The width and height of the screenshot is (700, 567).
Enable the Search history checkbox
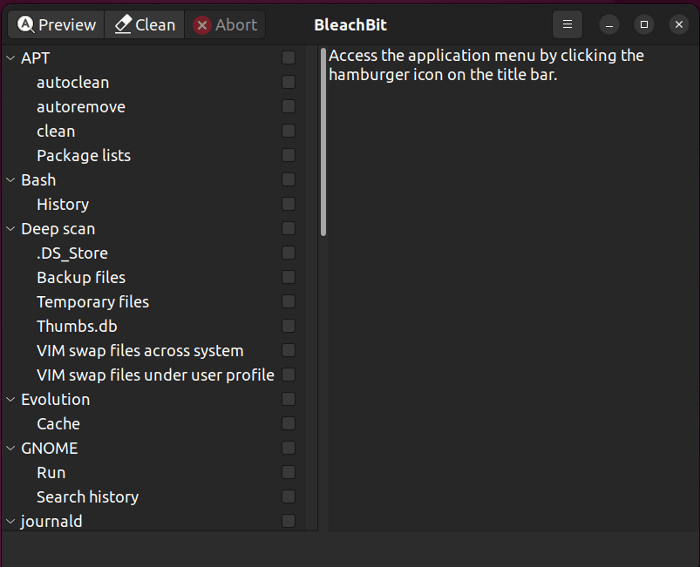[x=288, y=497]
